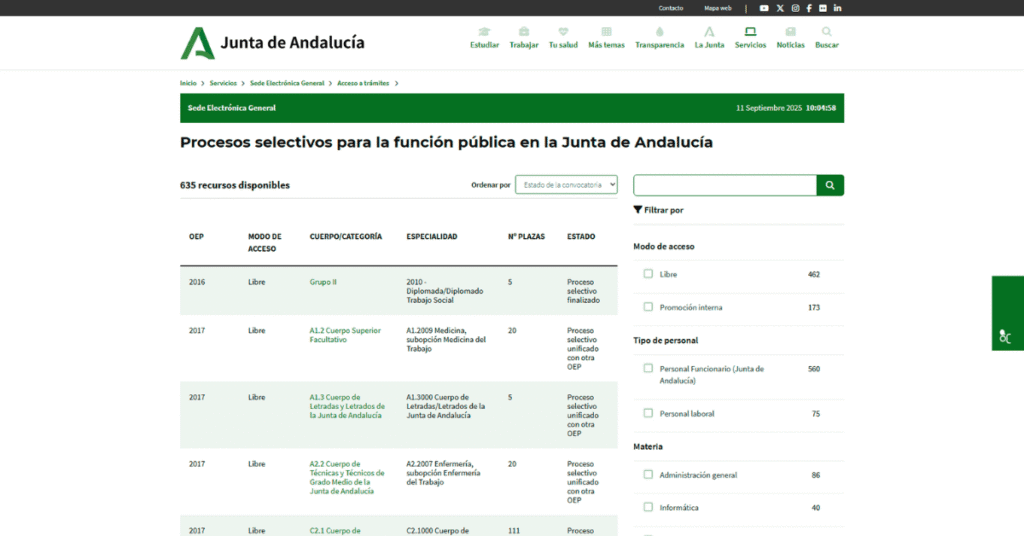Open the Transparencia menu
The width and height of the screenshot is (1024, 536).
[x=660, y=38]
